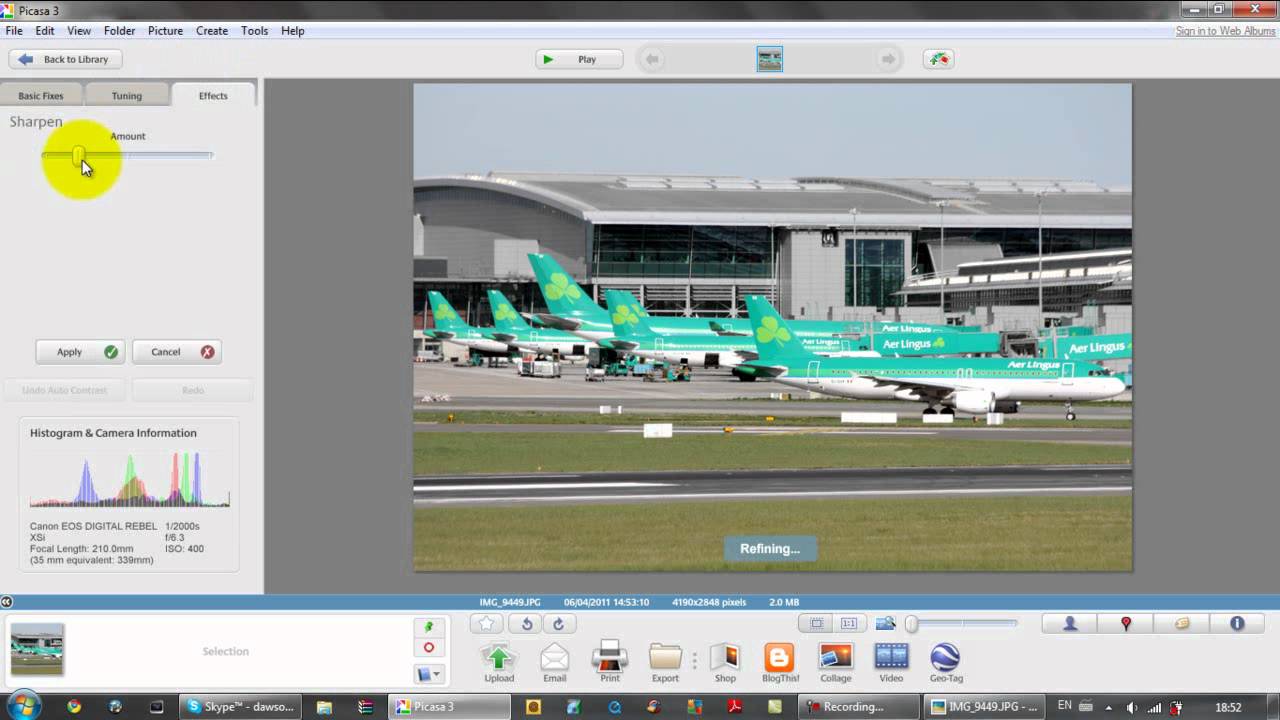Rotate the photo clockwise
Viewport: 1280px width, 720px height.
558,624
